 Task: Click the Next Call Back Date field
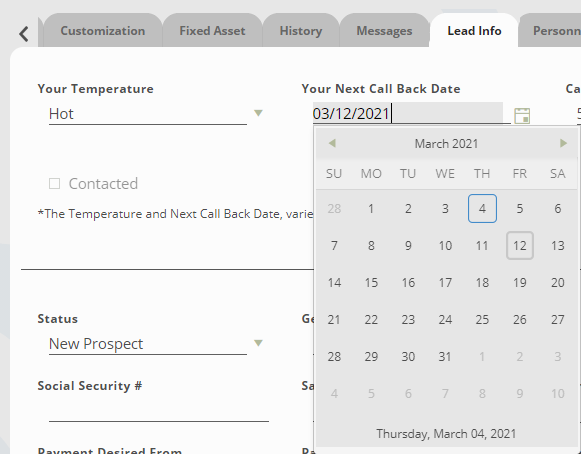(x=408, y=113)
